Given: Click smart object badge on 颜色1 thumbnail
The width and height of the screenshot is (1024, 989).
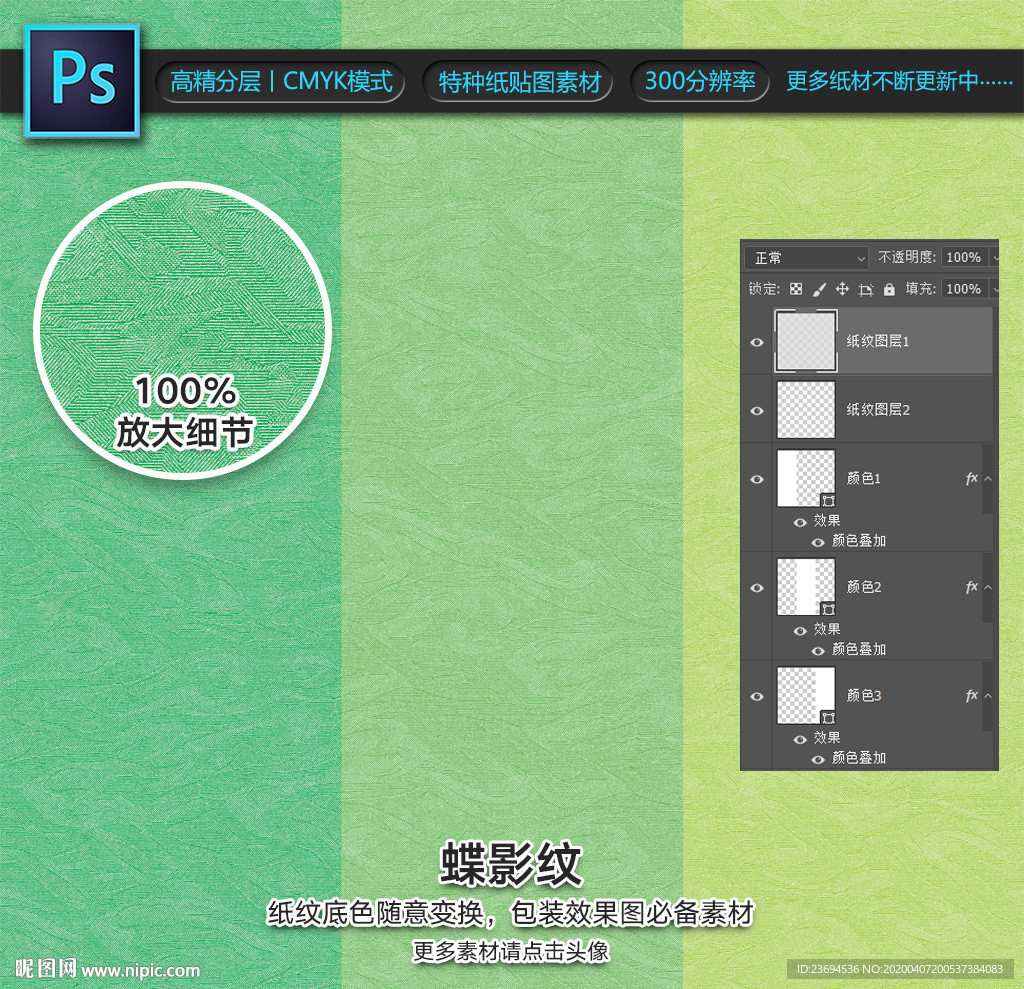Looking at the screenshot, I should [x=828, y=500].
